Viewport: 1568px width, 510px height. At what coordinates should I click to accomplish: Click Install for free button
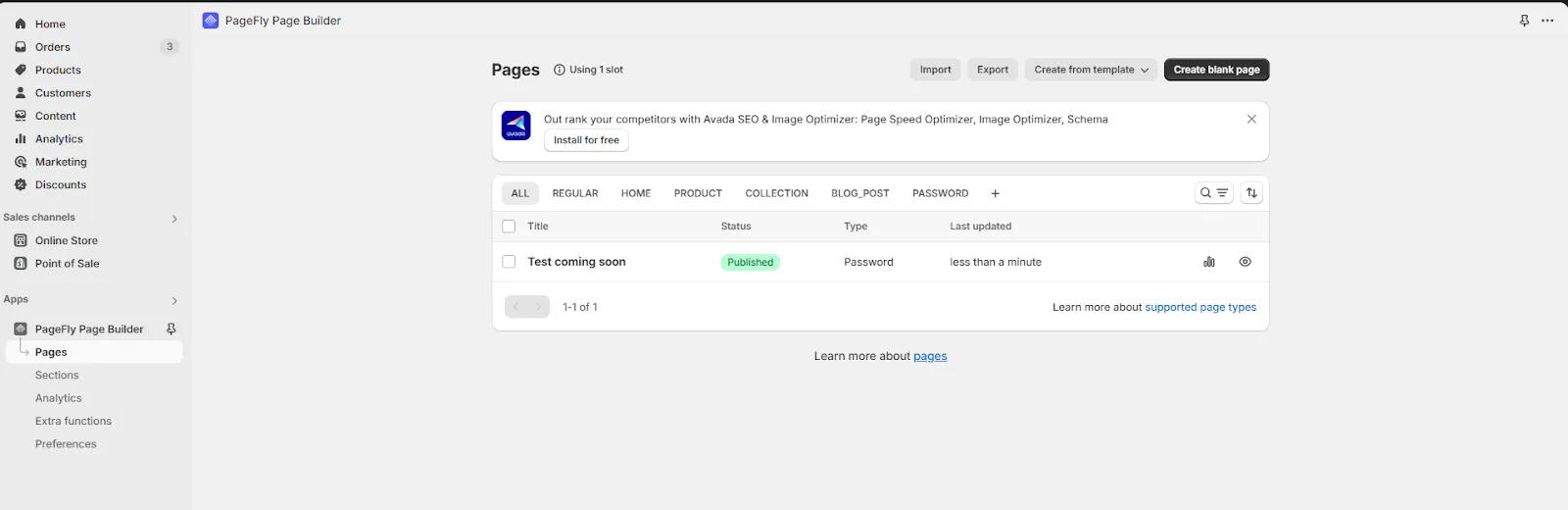click(x=586, y=140)
